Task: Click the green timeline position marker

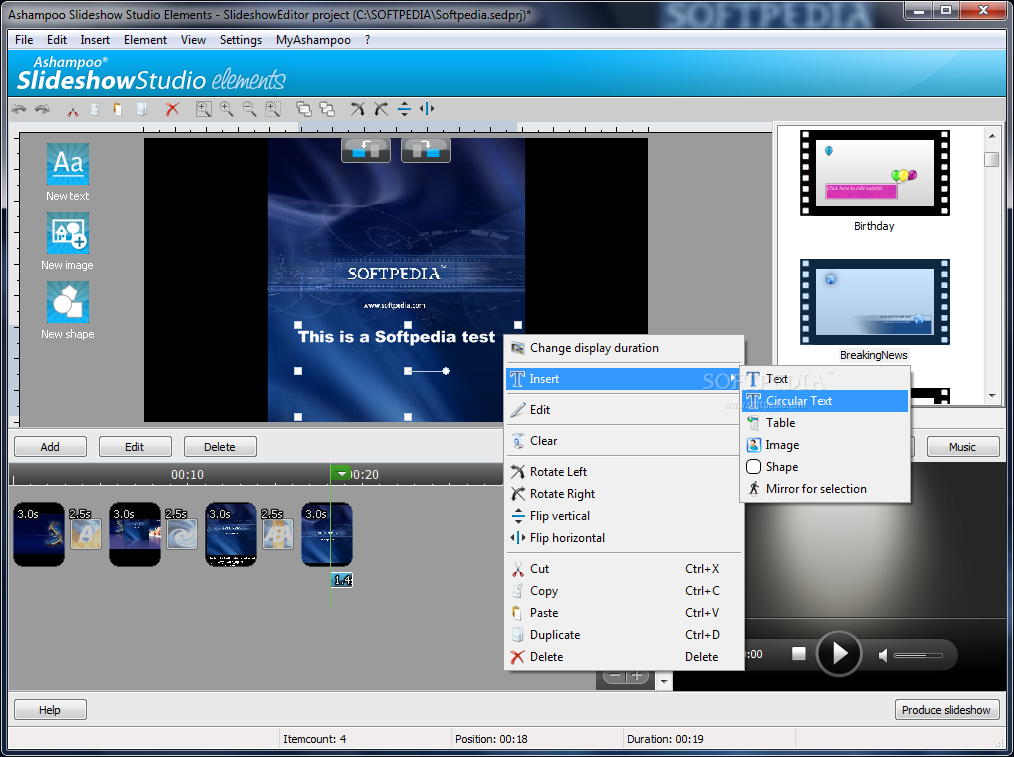Action: point(341,474)
